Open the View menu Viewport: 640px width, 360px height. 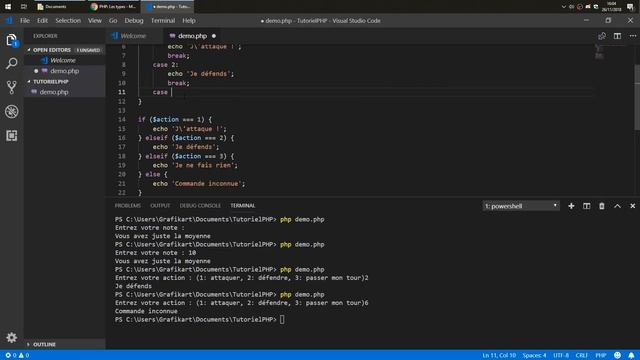[x=95, y=20]
